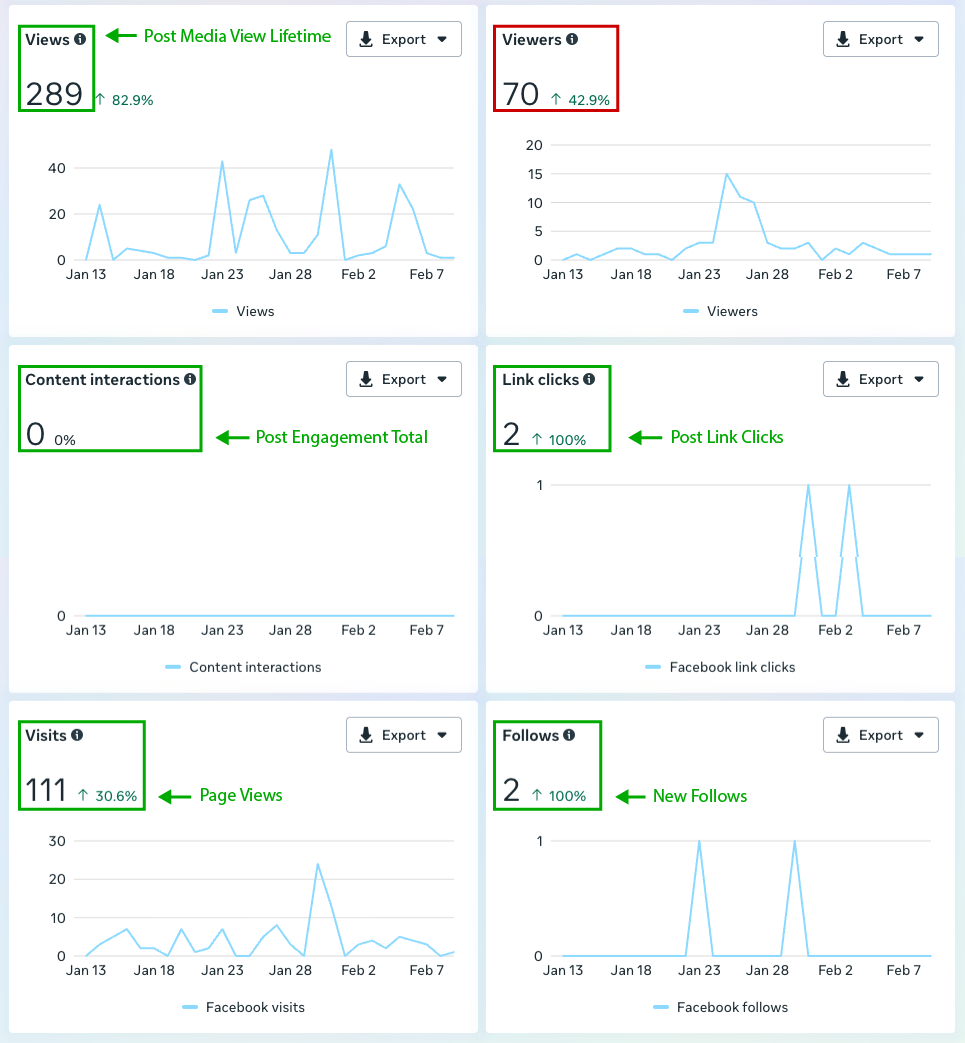Screen dimensions: 965x1043
Task: Click the info icon beside Content interactions
Action: pos(190,379)
